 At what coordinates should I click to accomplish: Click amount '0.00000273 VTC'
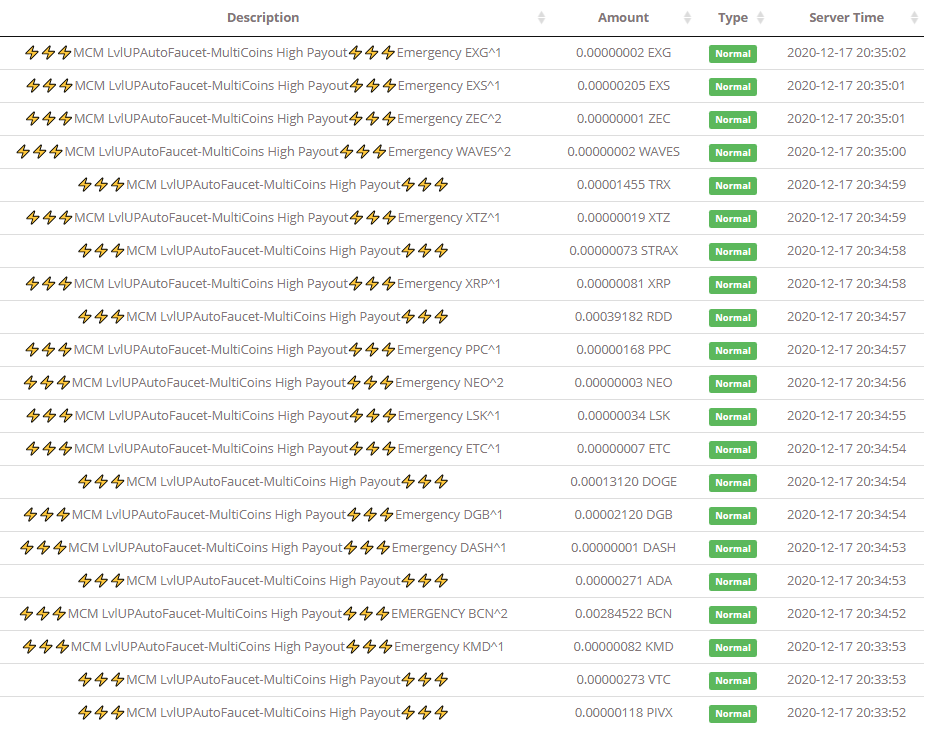(623, 680)
